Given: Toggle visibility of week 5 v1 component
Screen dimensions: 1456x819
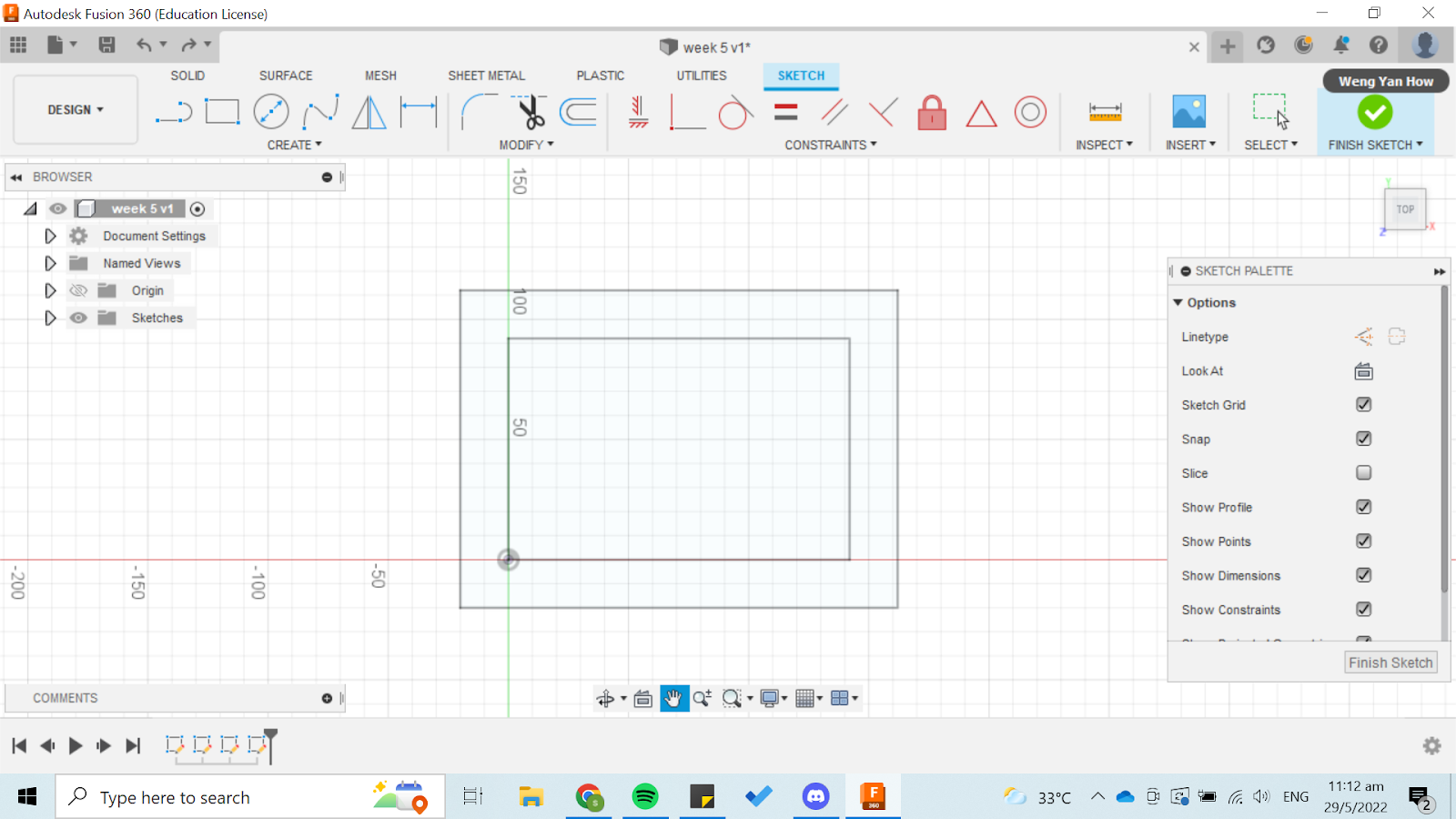Looking at the screenshot, I should coord(57,208).
